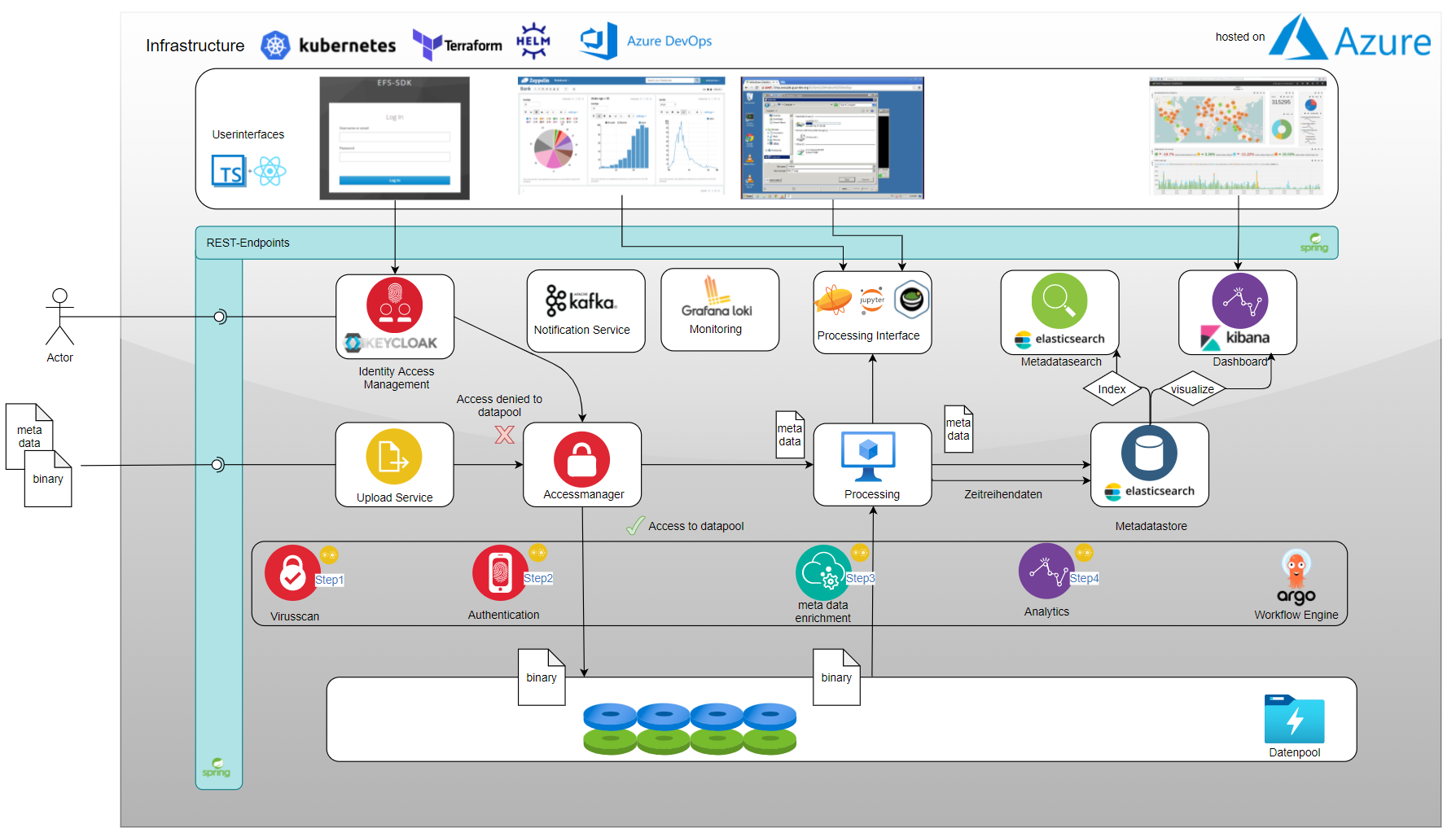Click the purple Analytics icon
The height and width of the screenshot is (837, 1456).
[x=1046, y=571]
